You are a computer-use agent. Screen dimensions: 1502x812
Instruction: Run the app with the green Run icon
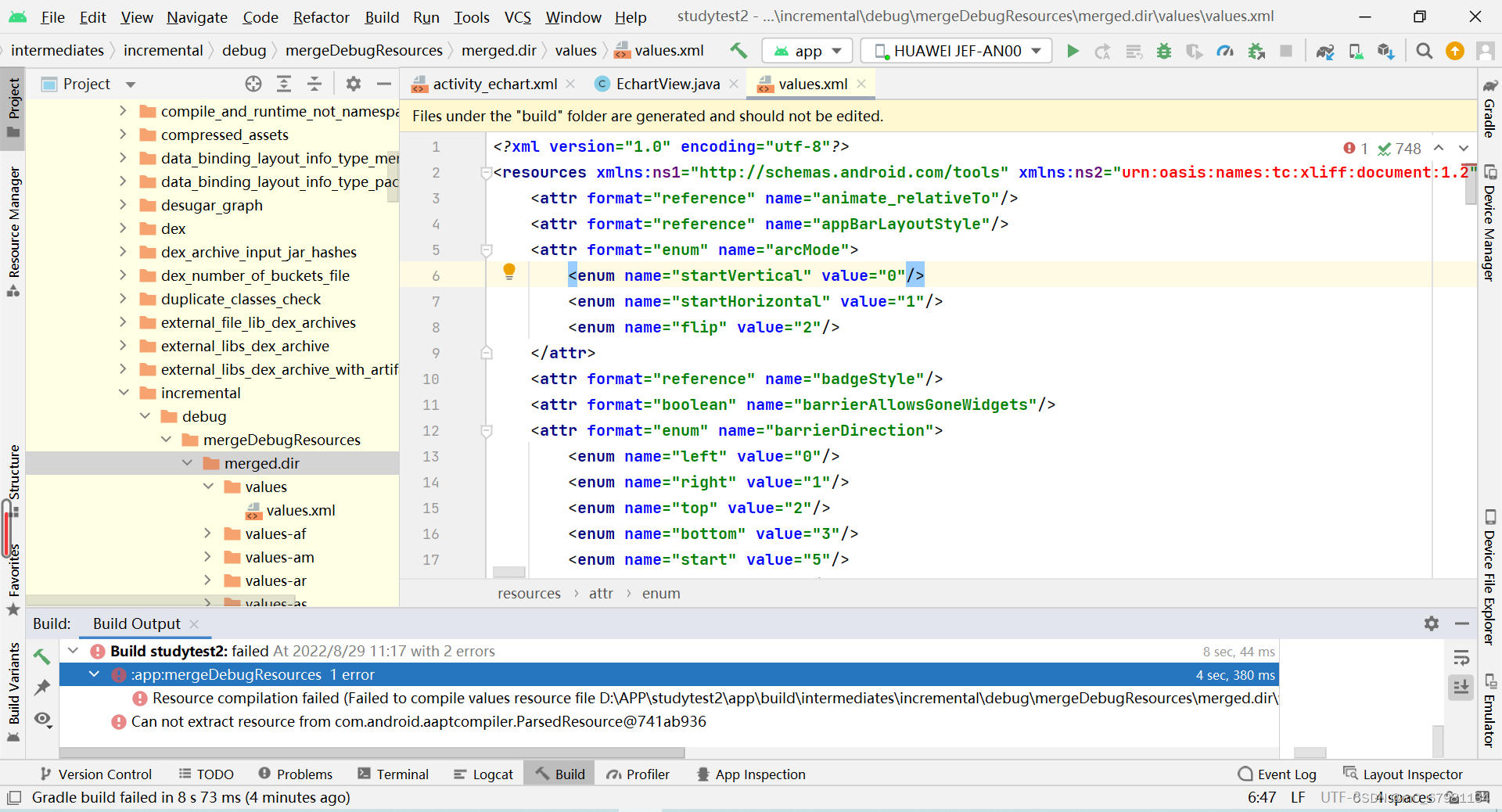[x=1073, y=51]
